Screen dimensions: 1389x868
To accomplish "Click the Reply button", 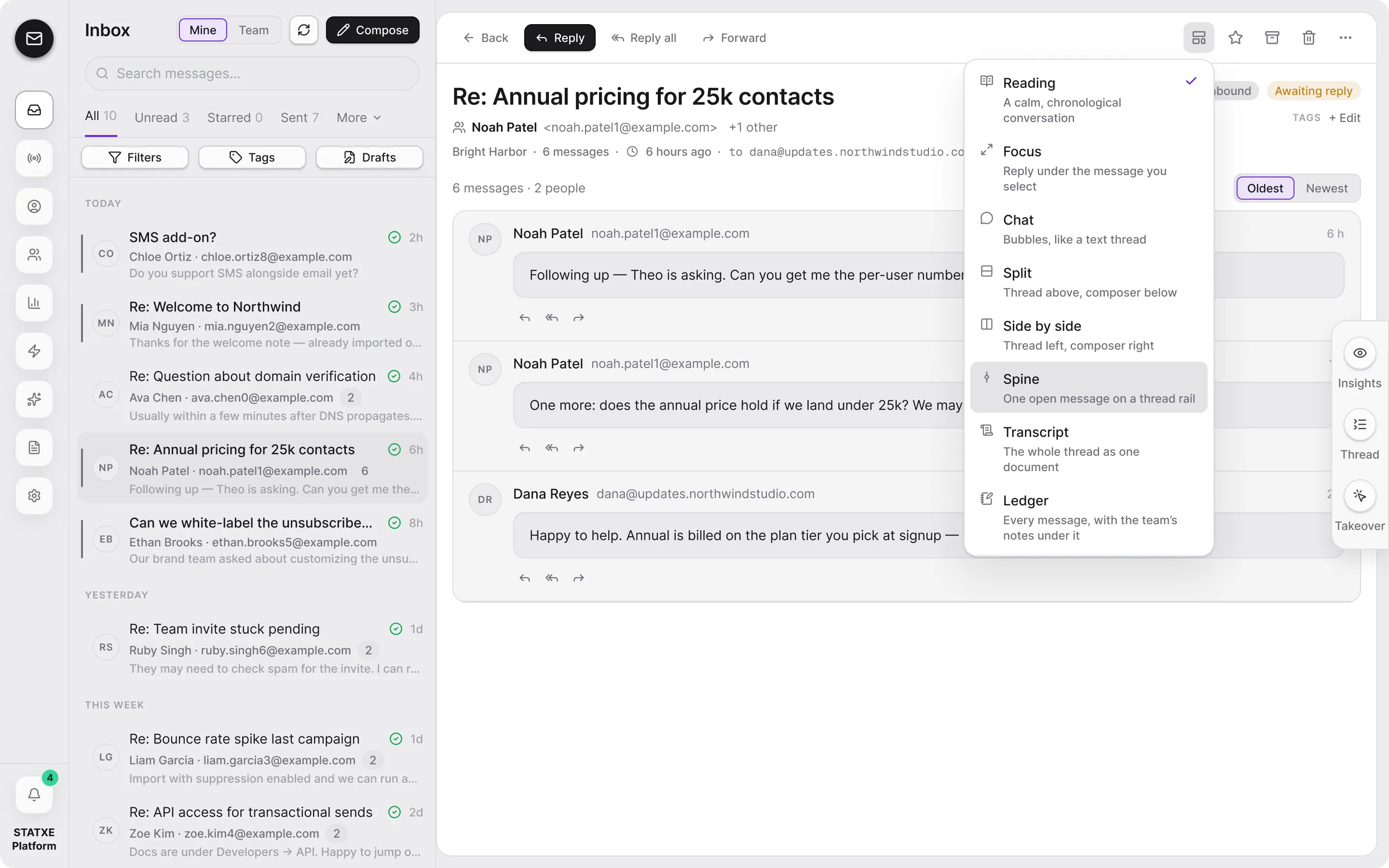I will (x=559, y=38).
